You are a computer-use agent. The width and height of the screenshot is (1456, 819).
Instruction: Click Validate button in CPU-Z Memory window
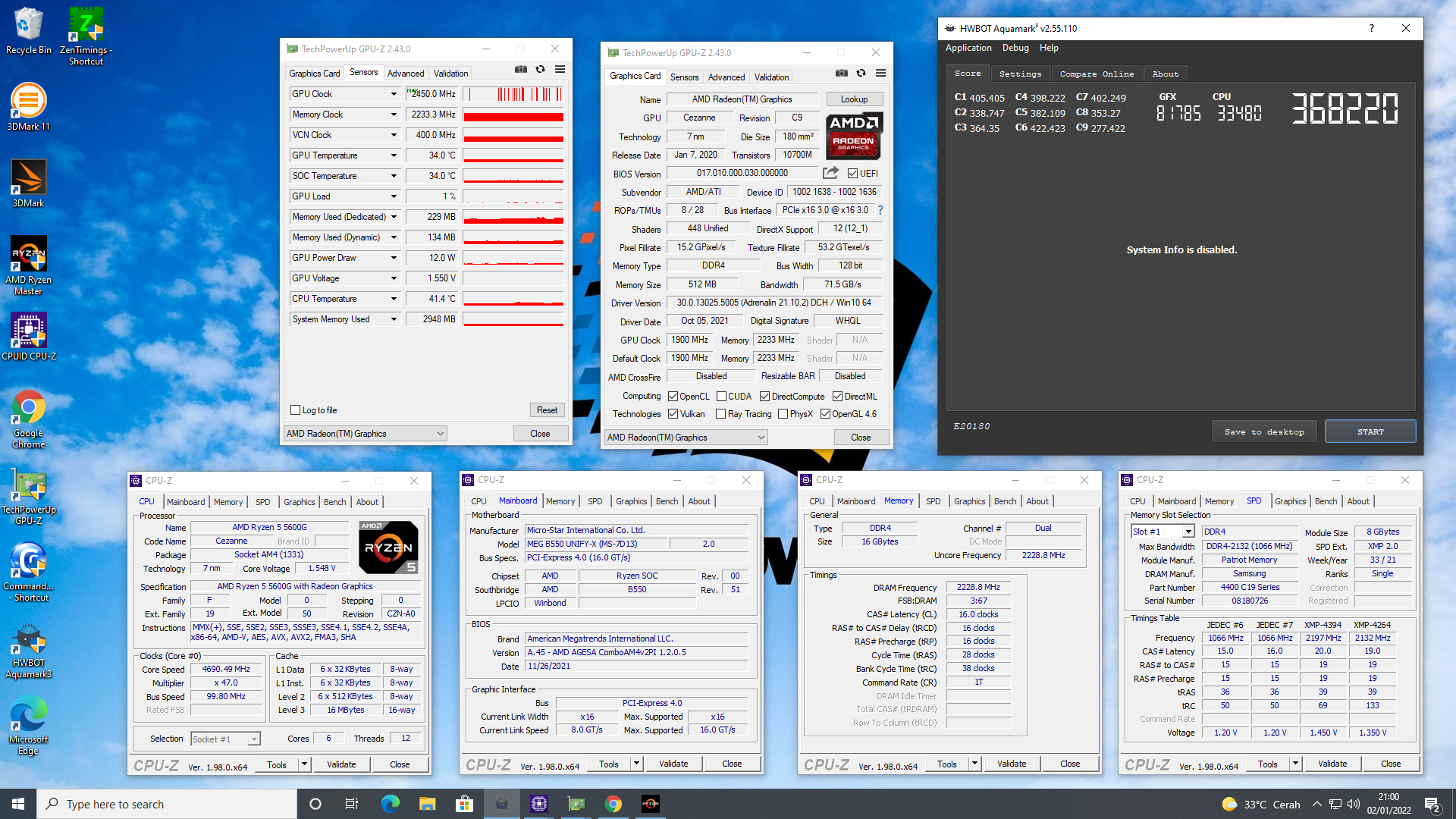[1012, 764]
